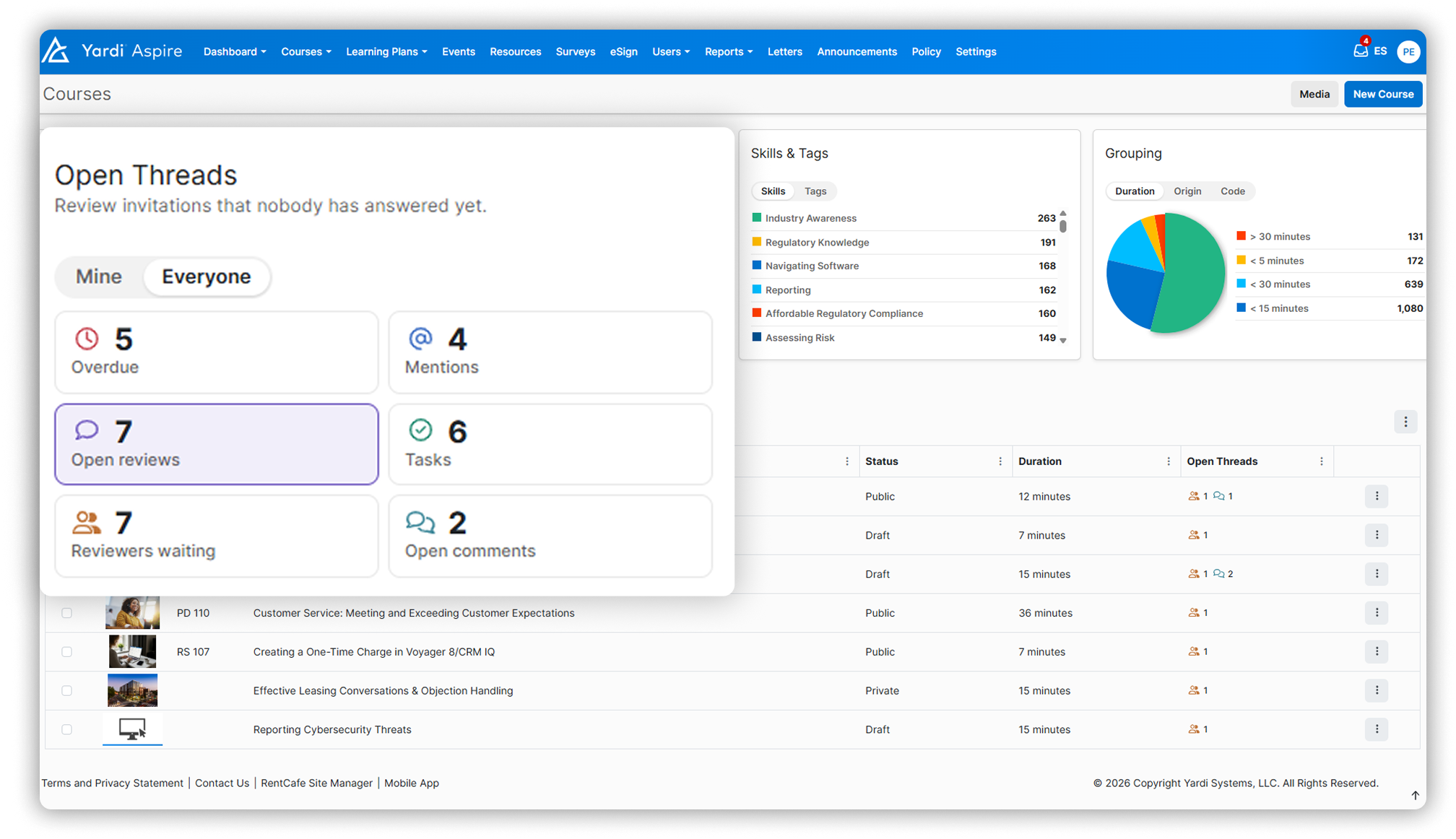Open the Terms and Privacy Statement link
Viewport: 1456px width, 839px height.
[112, 783]
